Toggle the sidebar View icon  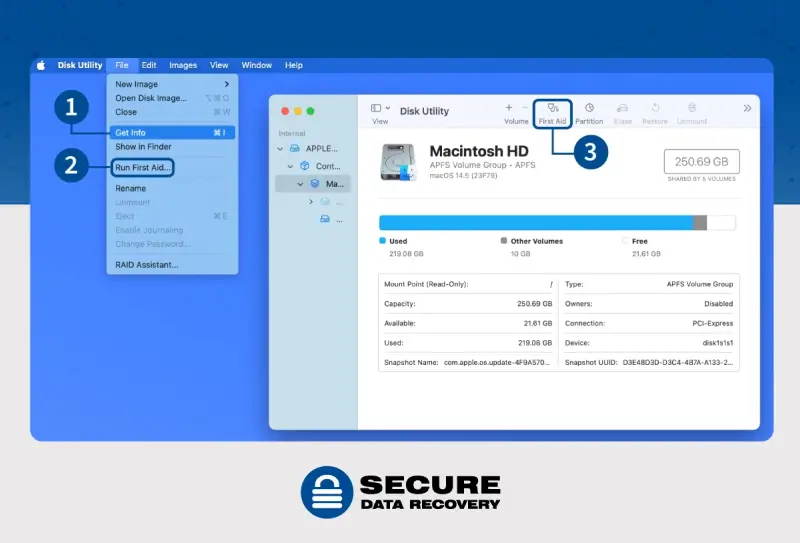376,108
